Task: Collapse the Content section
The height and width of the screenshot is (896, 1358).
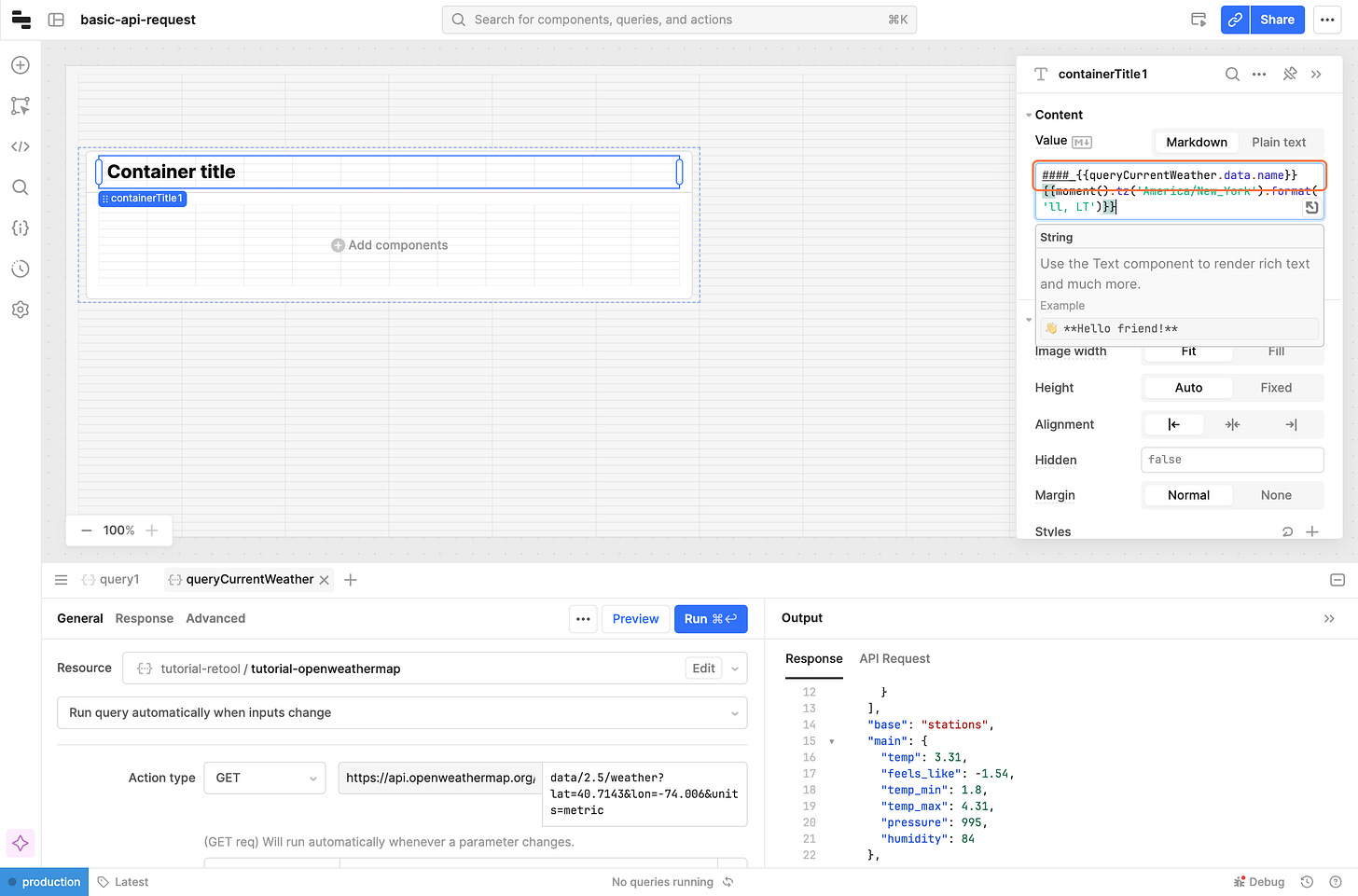Action: coord(1029,116)
